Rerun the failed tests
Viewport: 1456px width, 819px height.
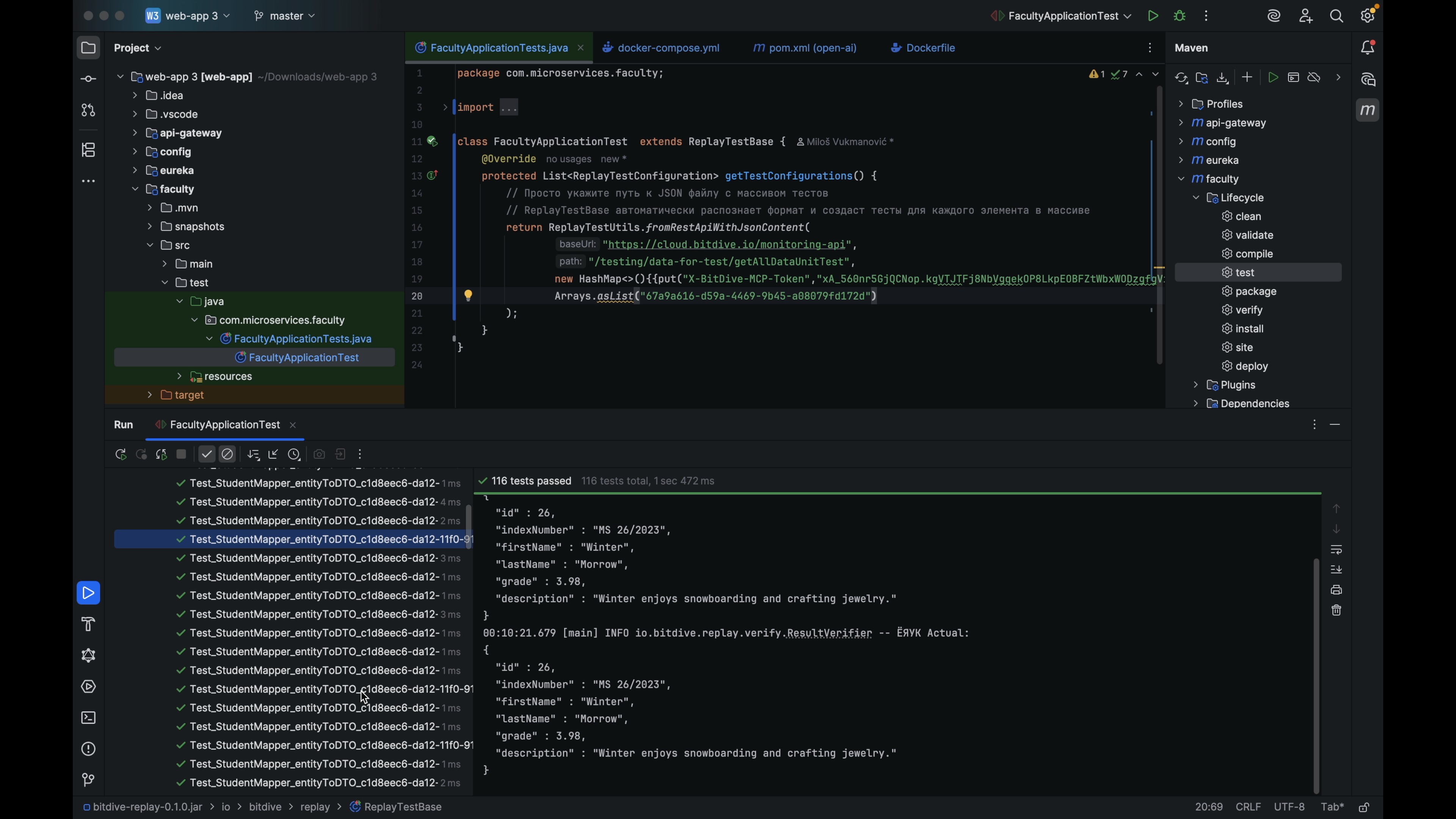click(141, 454)
